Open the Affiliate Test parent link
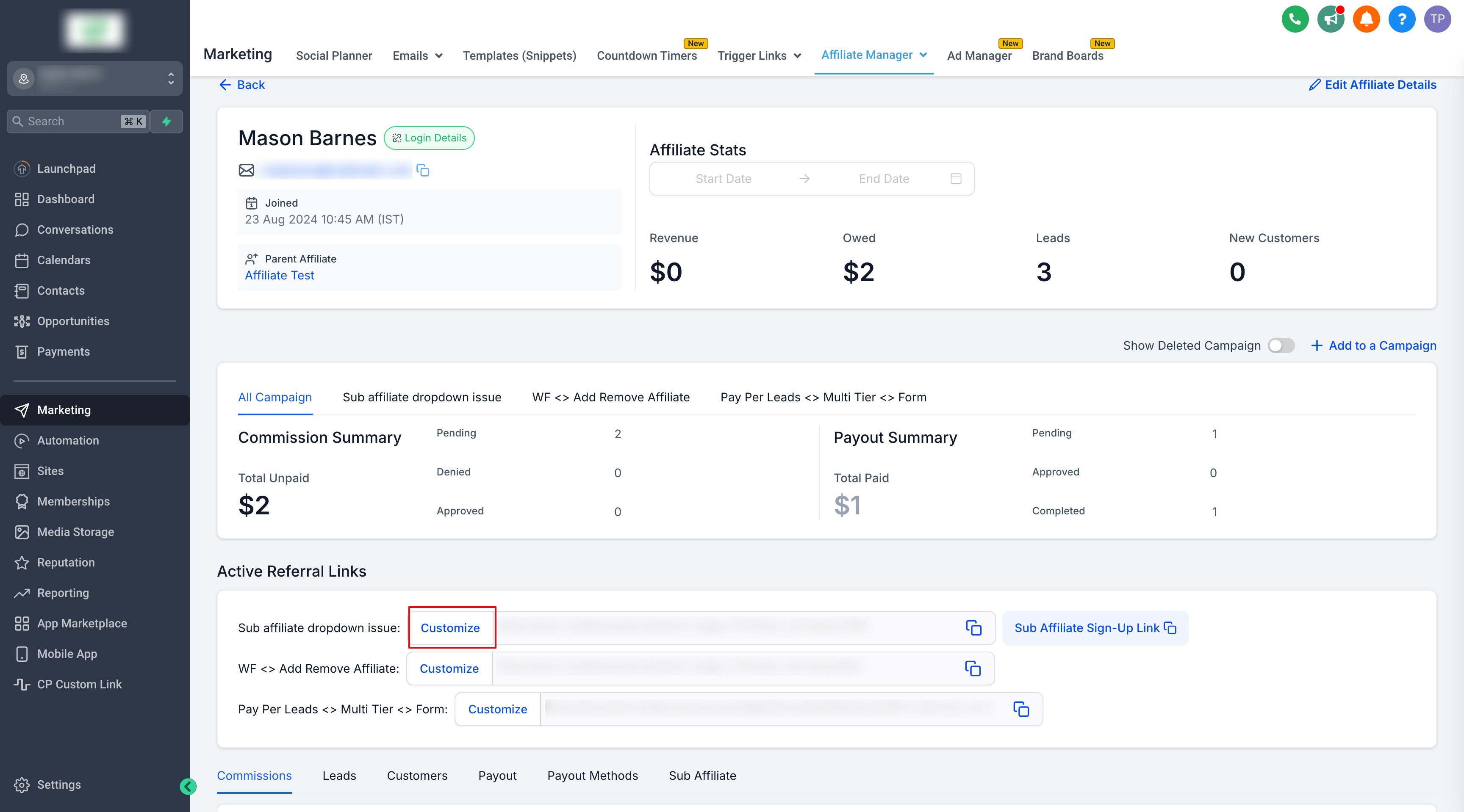1464x812 pixels. pyautogui.click(x=279, y=276)
